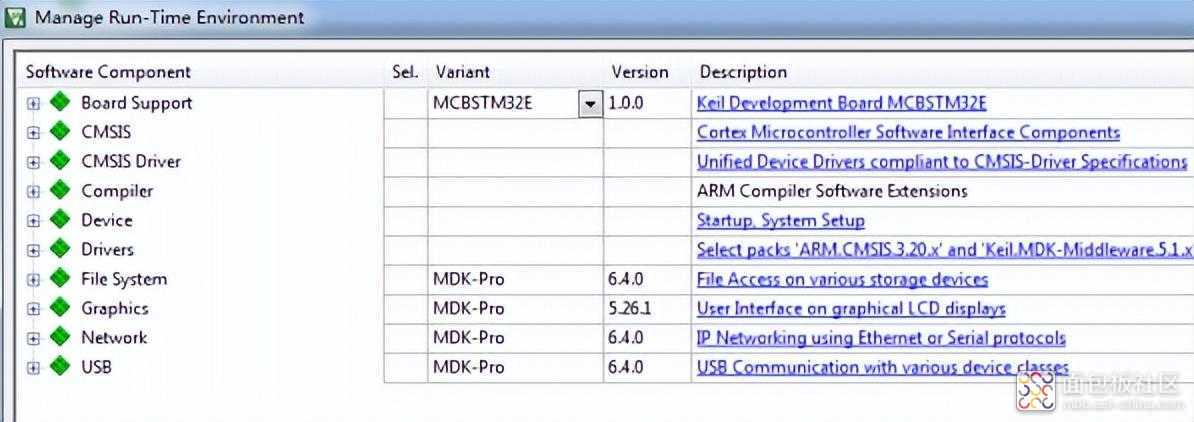Click the Version column header

click(x=639, y=72)
